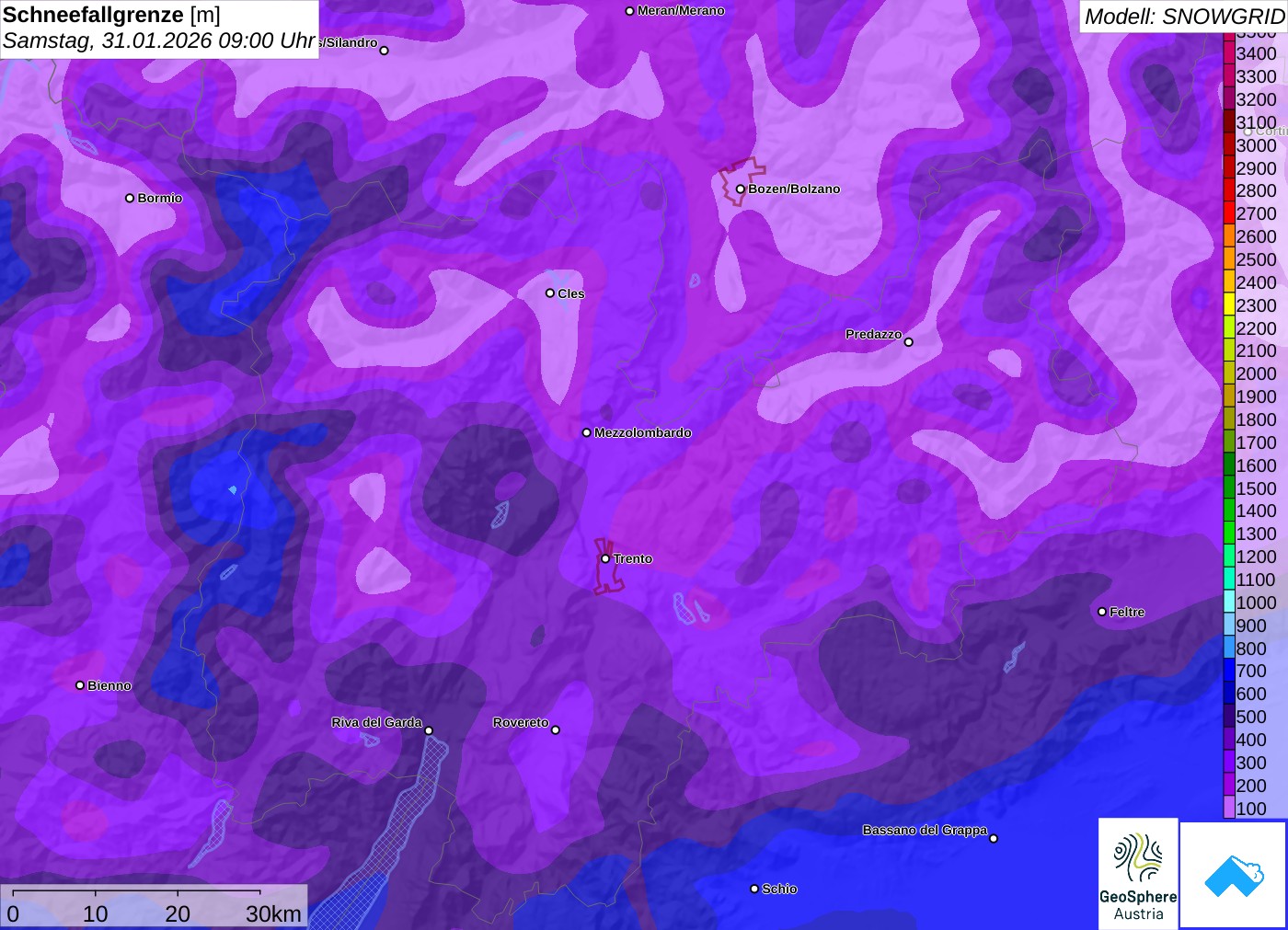Screen dimensions: 1288x930
Task: Pick the Cles location marker dot
Action: [x=550, y=293]
